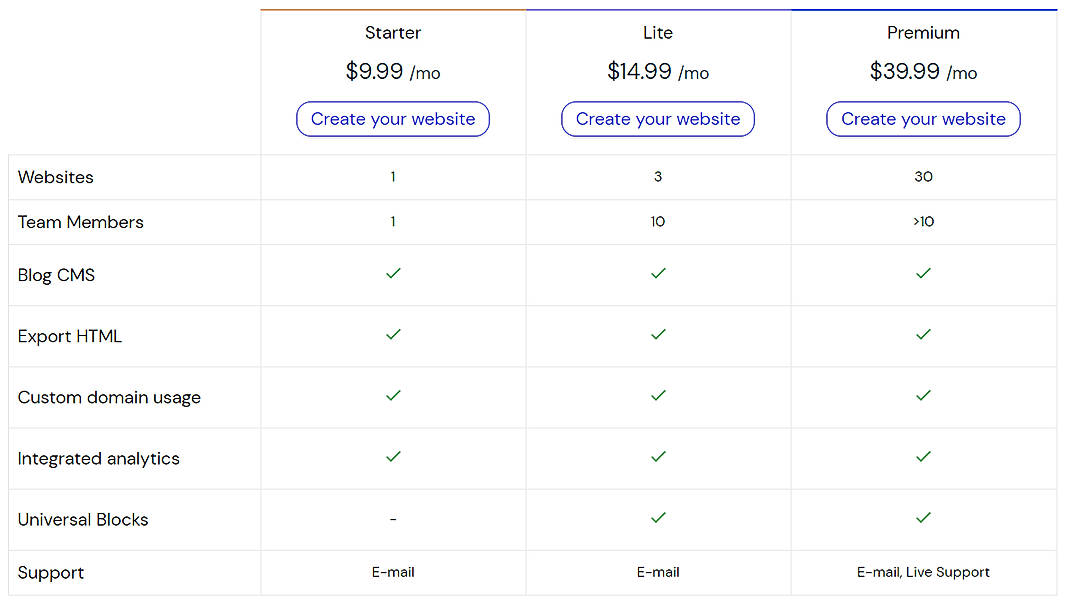
Task: Click the Blog CMS checkmark under Premium
Action: [x=923, y=272]
